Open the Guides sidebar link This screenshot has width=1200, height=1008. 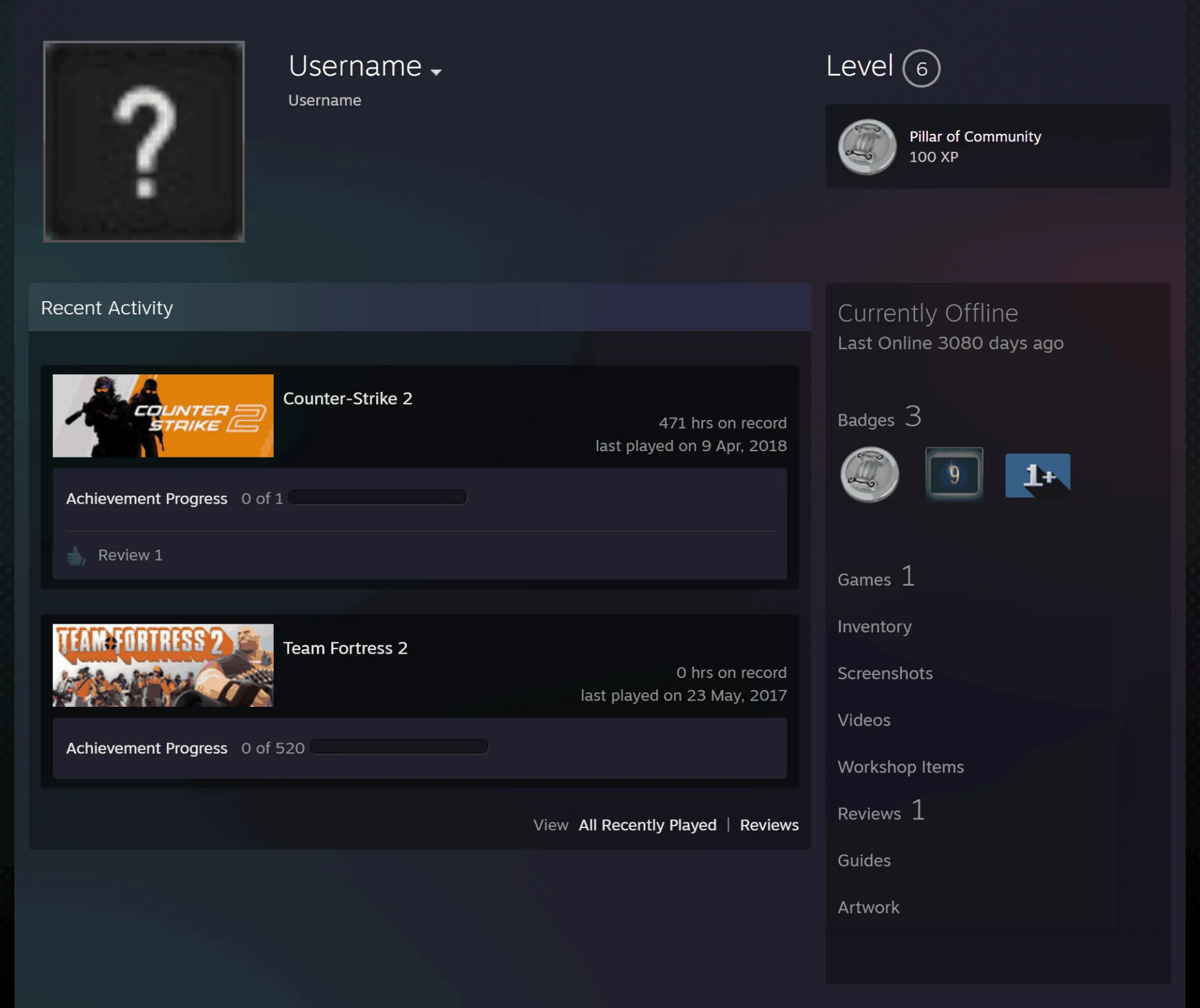tap(864, 861)
